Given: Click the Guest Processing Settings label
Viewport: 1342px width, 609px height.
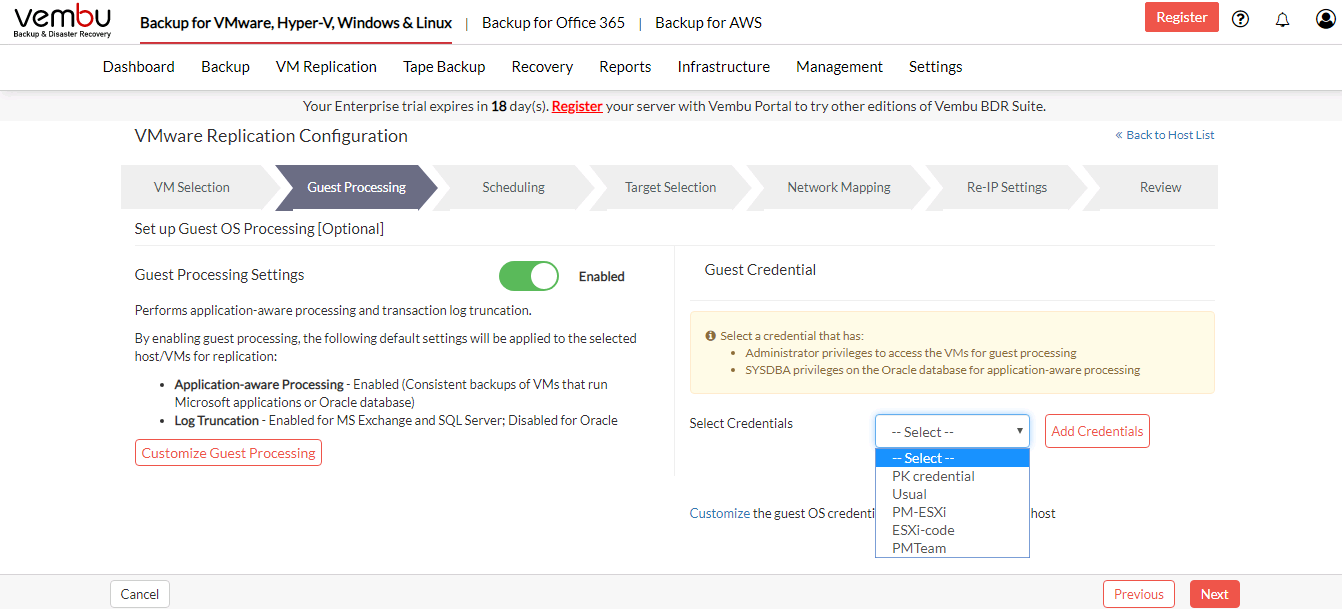Looking at the screenshot, I should pyautogui.click(x=220, y=275).
